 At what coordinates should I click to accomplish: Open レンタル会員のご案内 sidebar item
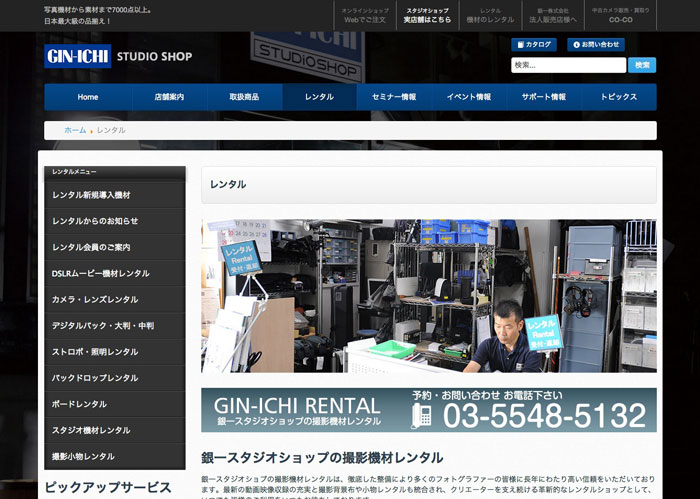point(115,247)
